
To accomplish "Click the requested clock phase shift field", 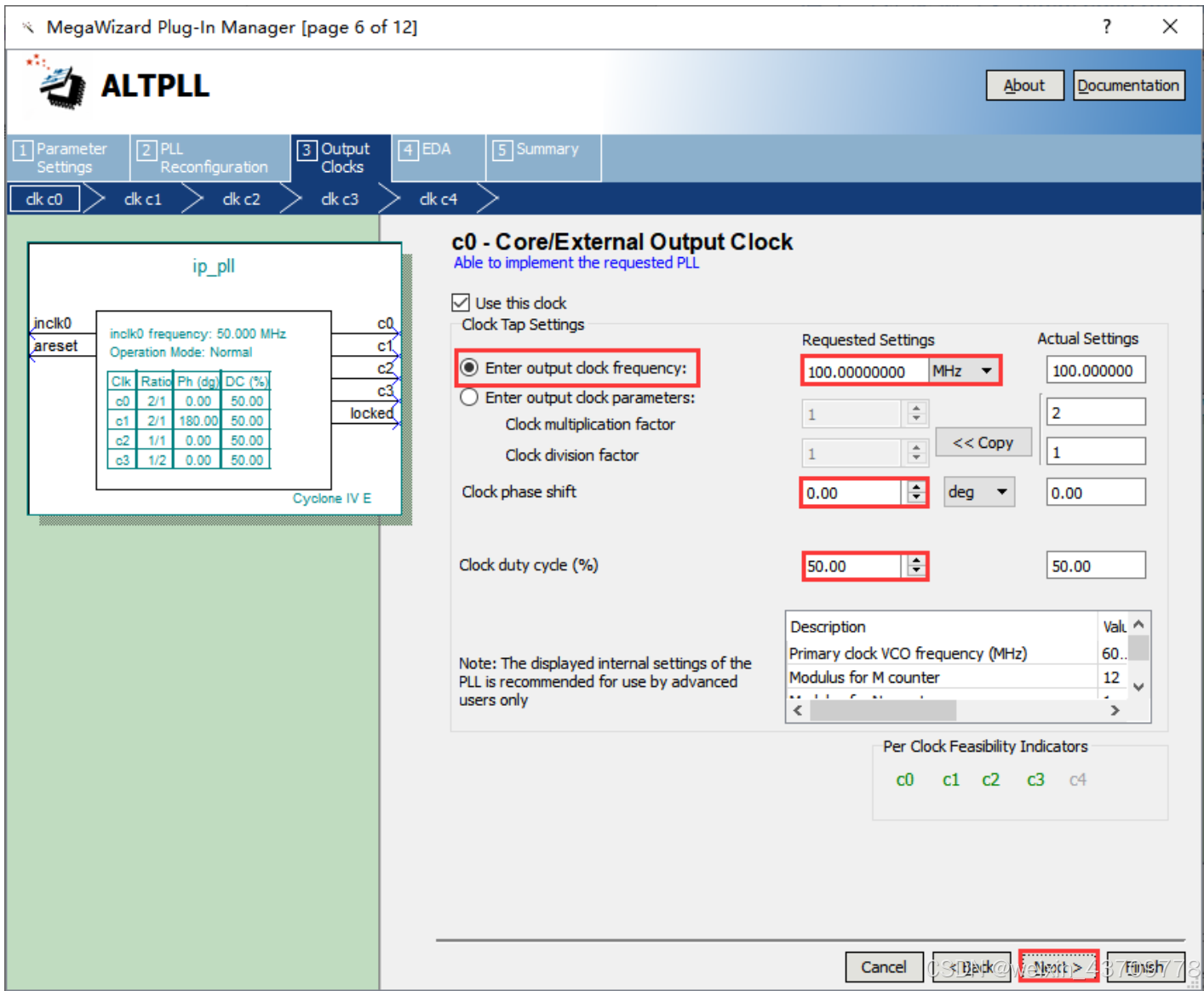I will [x=852, y=493].
